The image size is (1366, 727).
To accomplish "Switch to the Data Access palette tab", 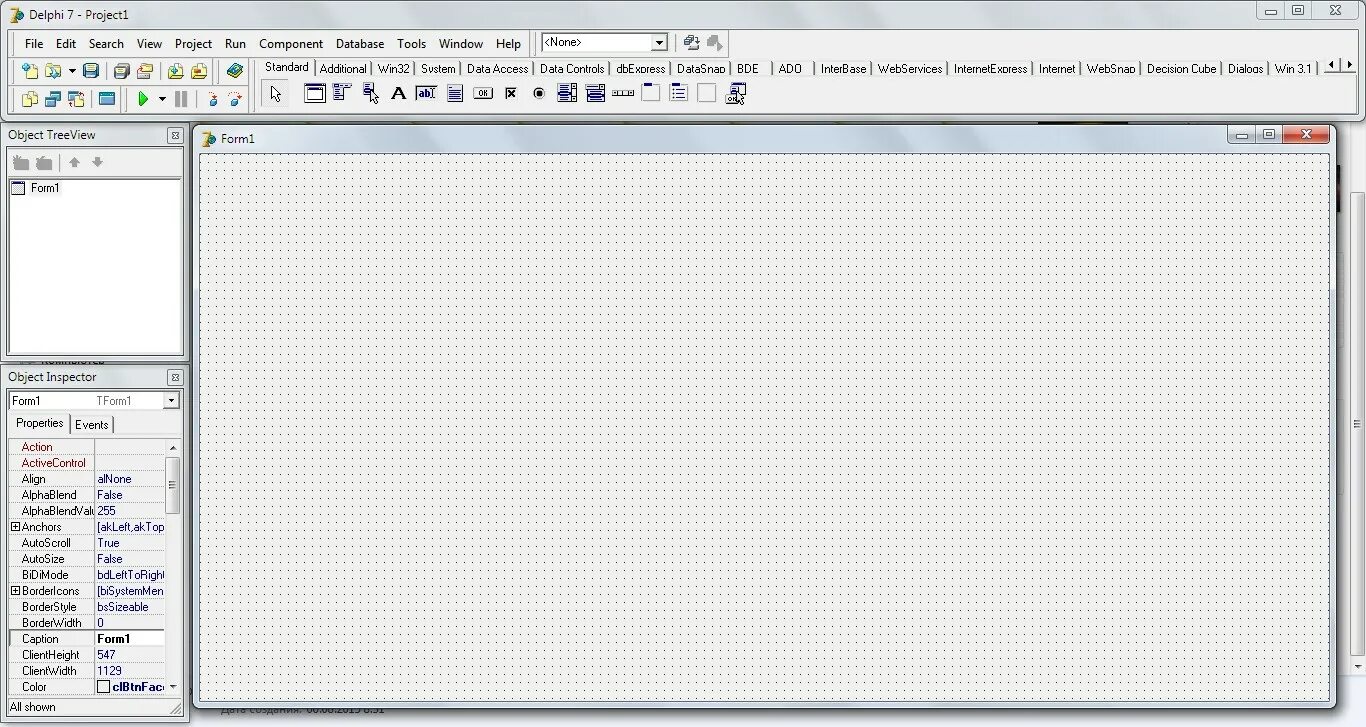I will pos(497,69).
